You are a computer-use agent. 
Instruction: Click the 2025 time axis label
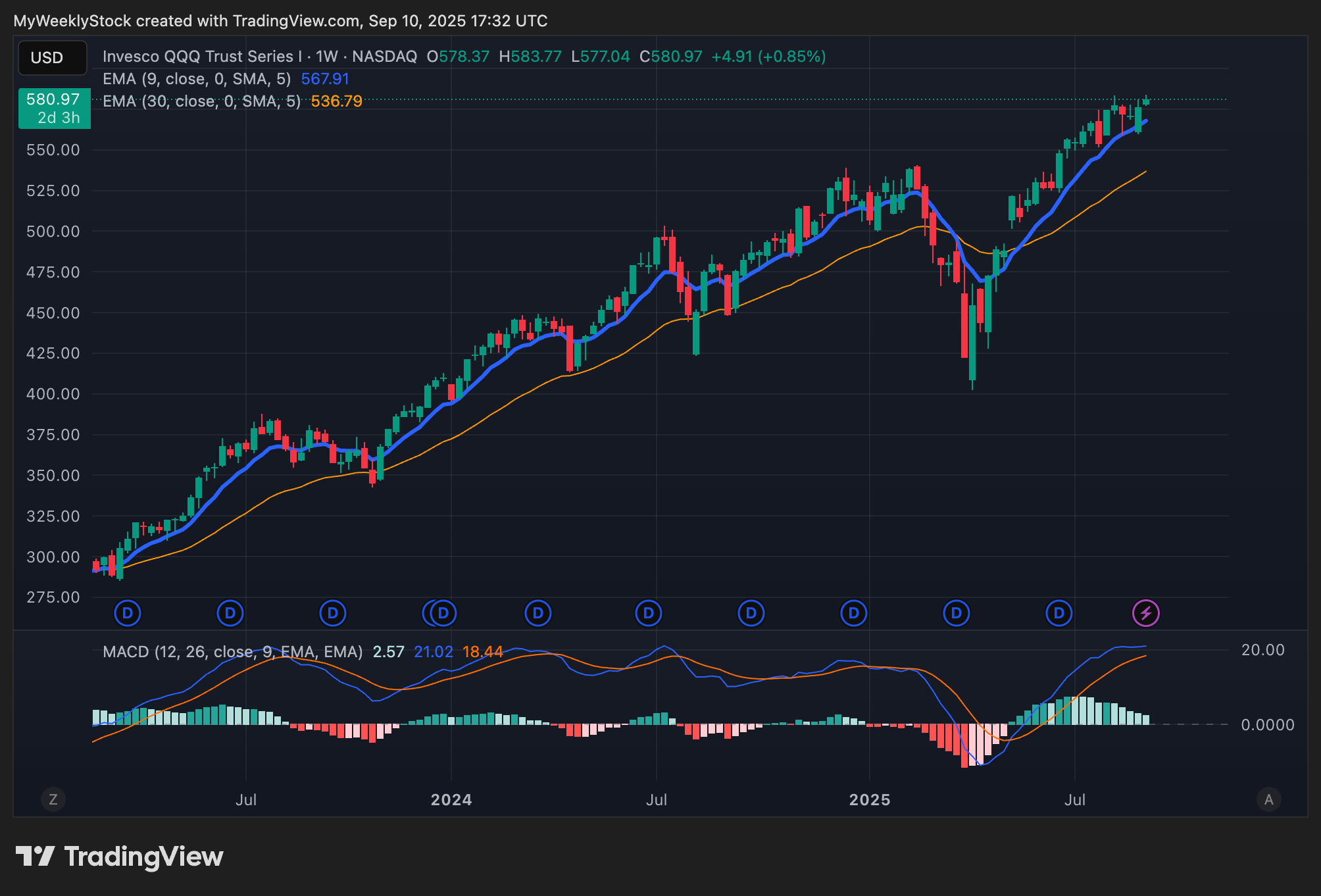[x=869, y=800]
